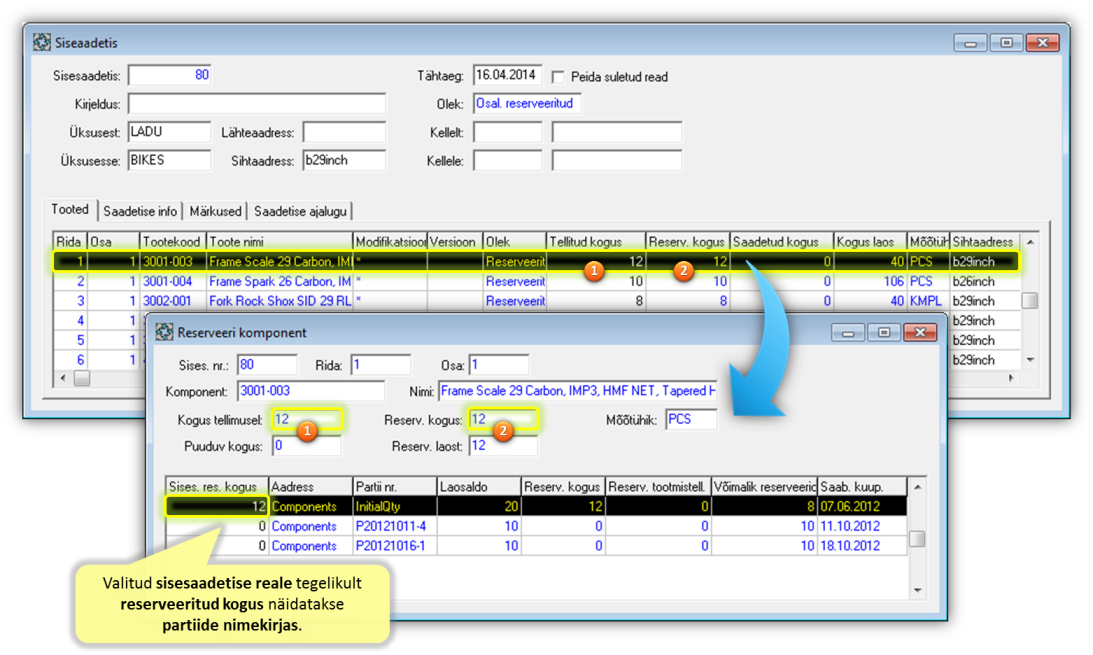Click the Tellitud kogus column header
This screenshot has height=655, width=1093.
(596, 242)
